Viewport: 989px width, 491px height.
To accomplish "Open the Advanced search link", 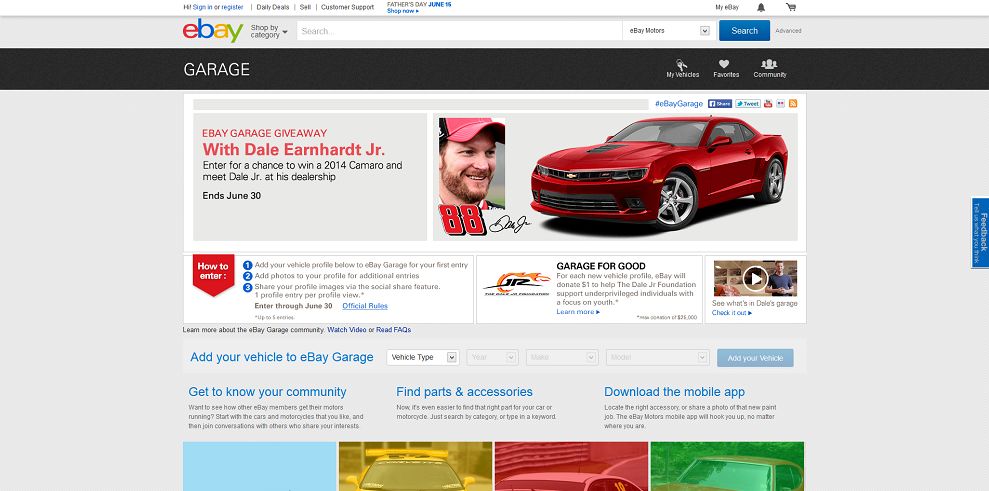I will [788, 31].
